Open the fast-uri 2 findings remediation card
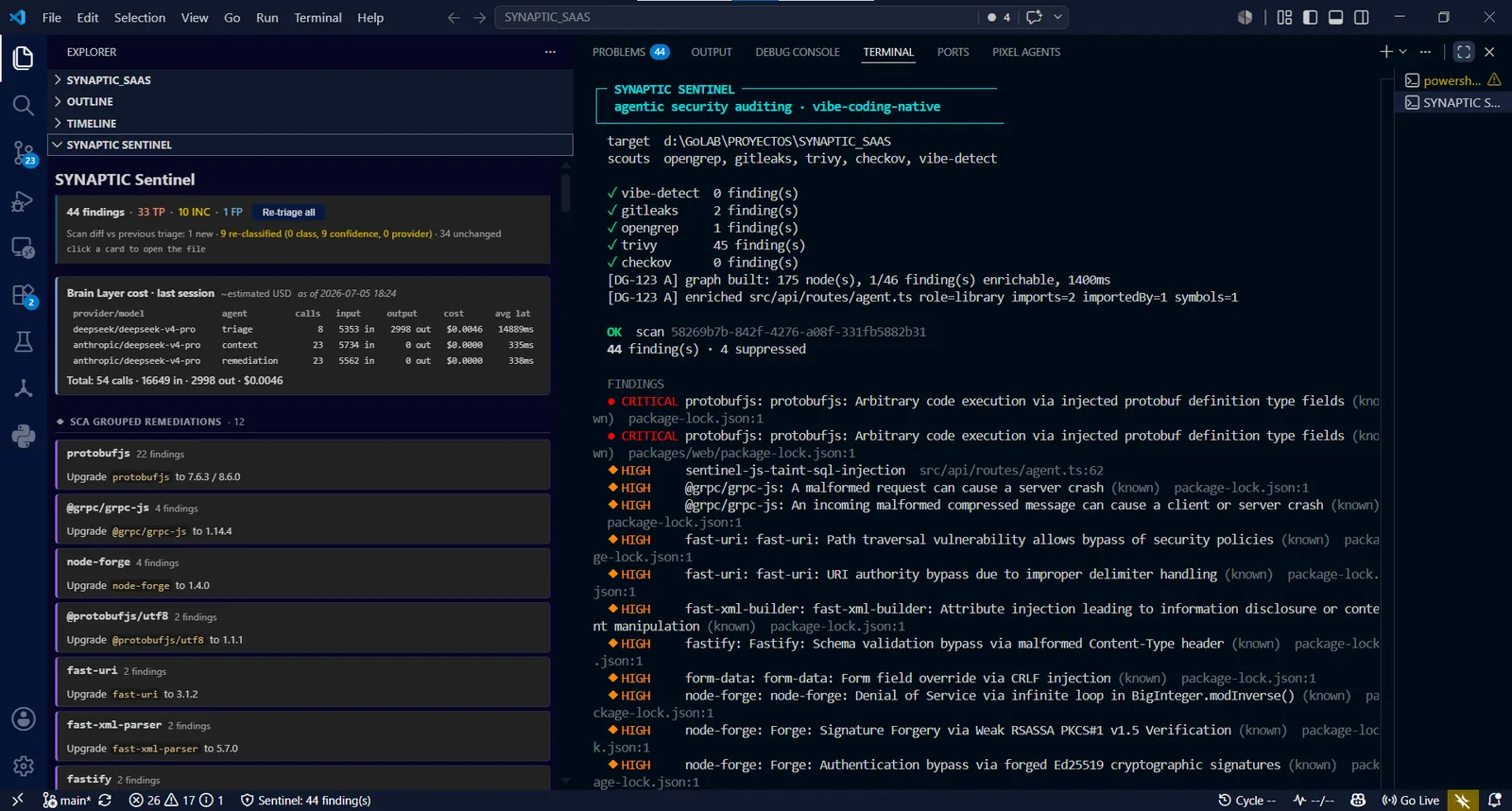The width and height of the screenshot is (1512, 811). pos(302,682)
